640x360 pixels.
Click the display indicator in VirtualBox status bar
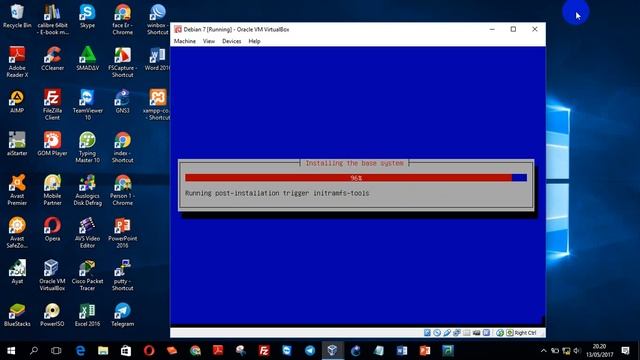click(x=476, y=333)
